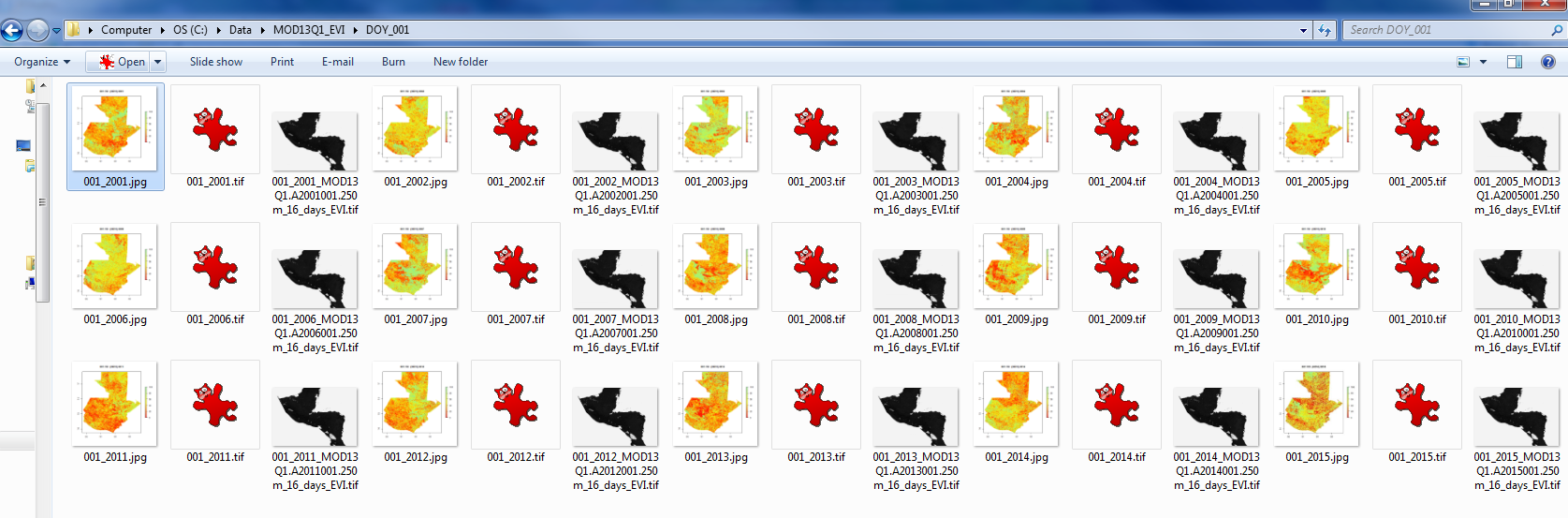This screenshot has height=518, width=1568.
Task: Choose Burn from the toolbar
Action: point(393,62)
